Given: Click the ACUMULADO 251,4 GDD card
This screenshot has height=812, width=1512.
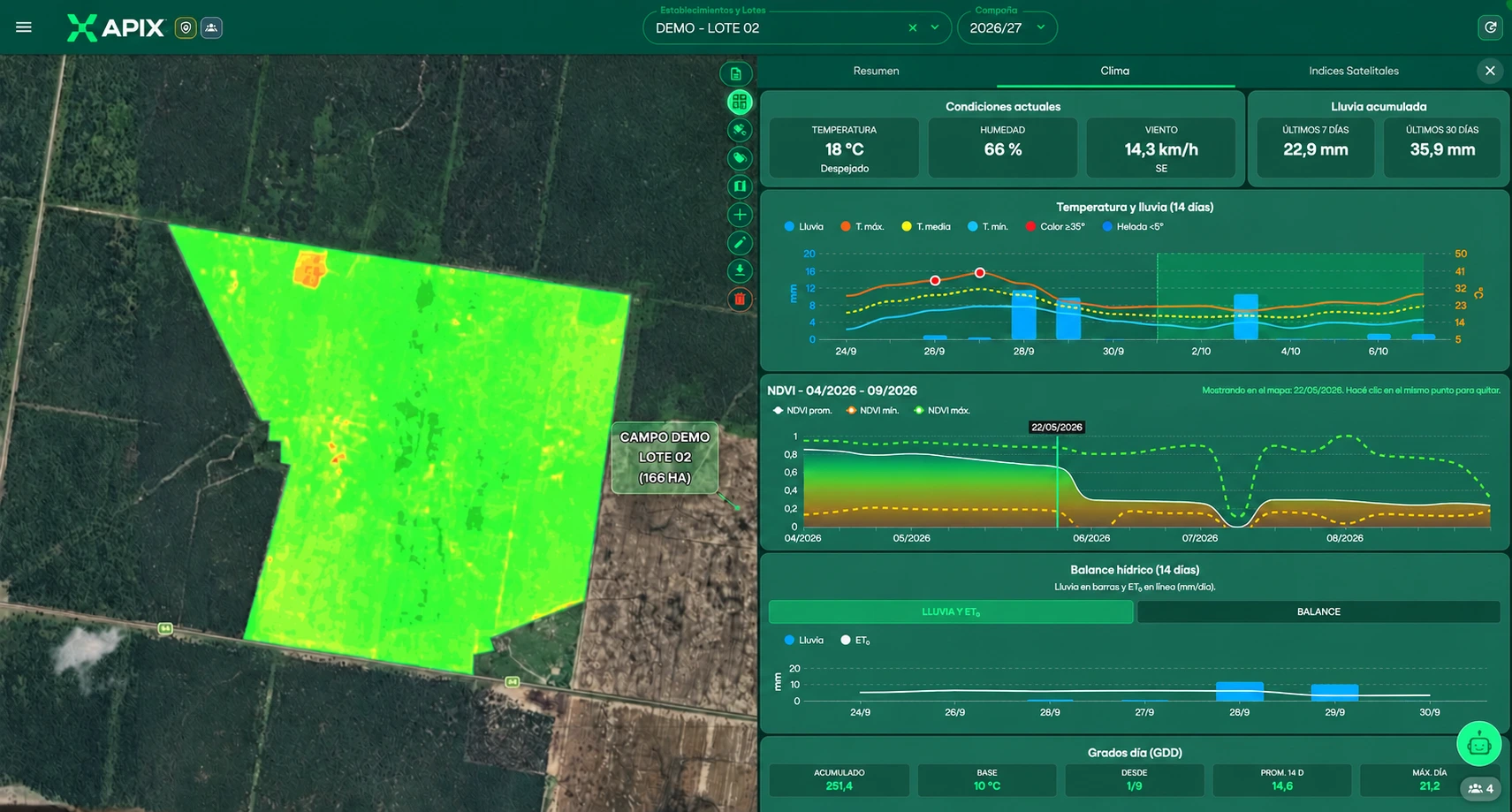Looking at the screenshot, I should click(x=840, y=780).
